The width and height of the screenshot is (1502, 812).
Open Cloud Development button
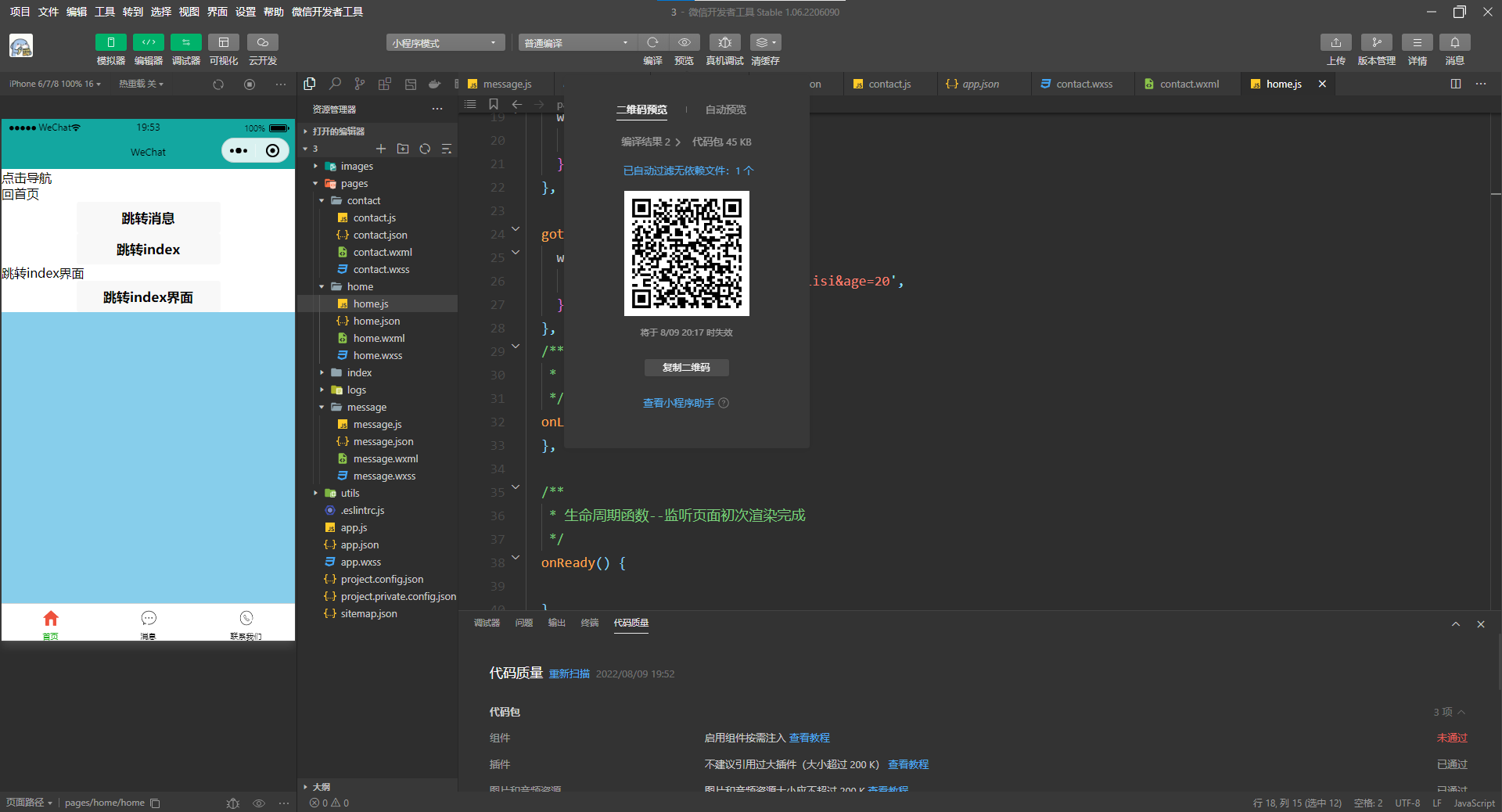pos(263,42)
